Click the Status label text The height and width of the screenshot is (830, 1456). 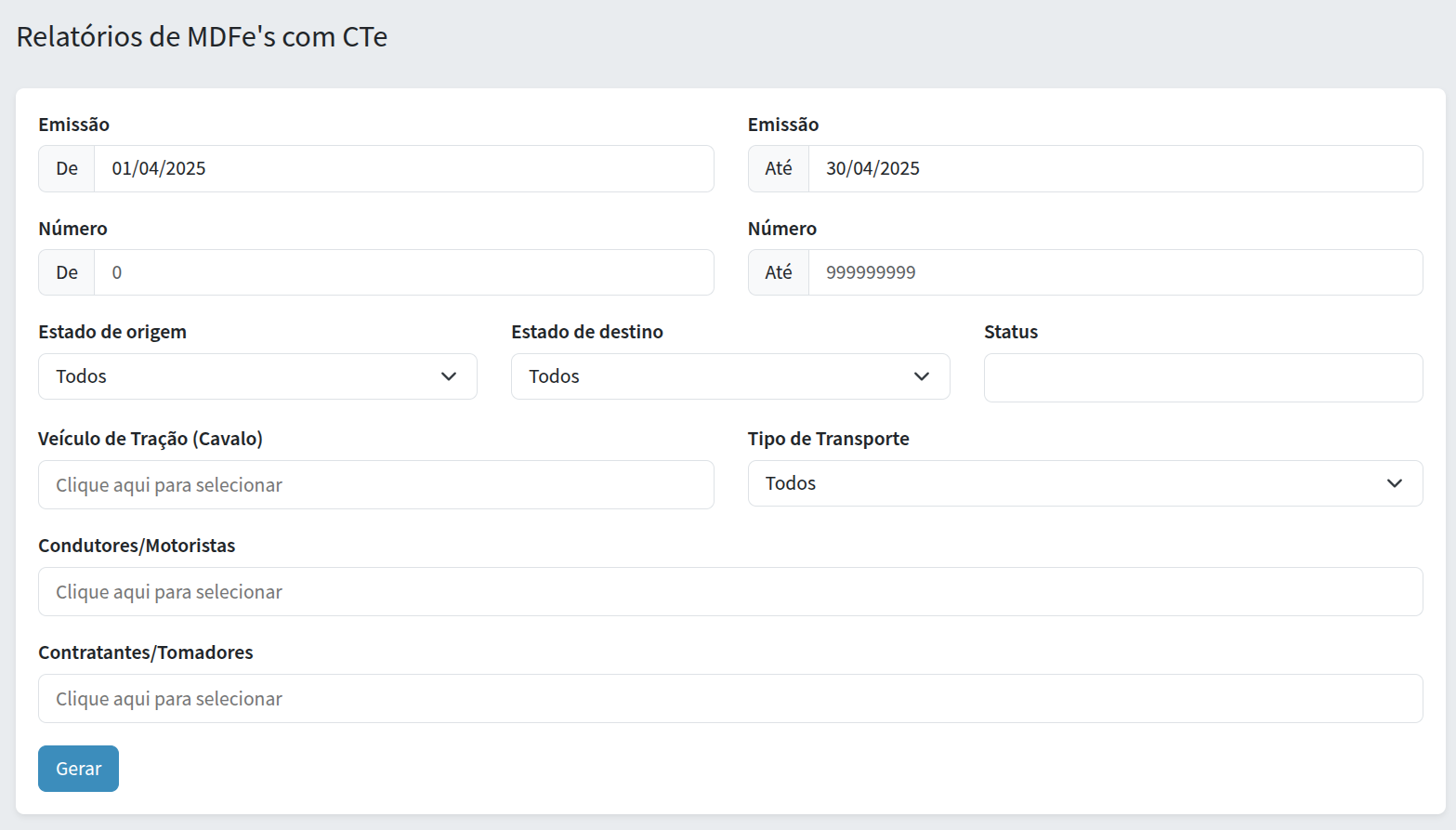click(1011, 332)
